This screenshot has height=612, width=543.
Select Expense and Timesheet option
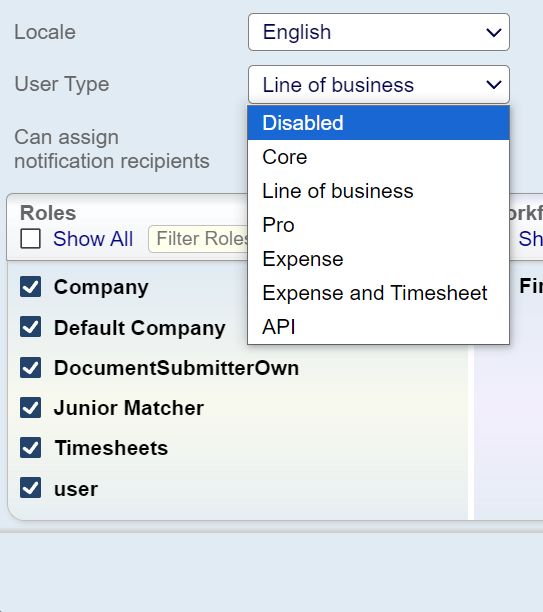point(378,293)
